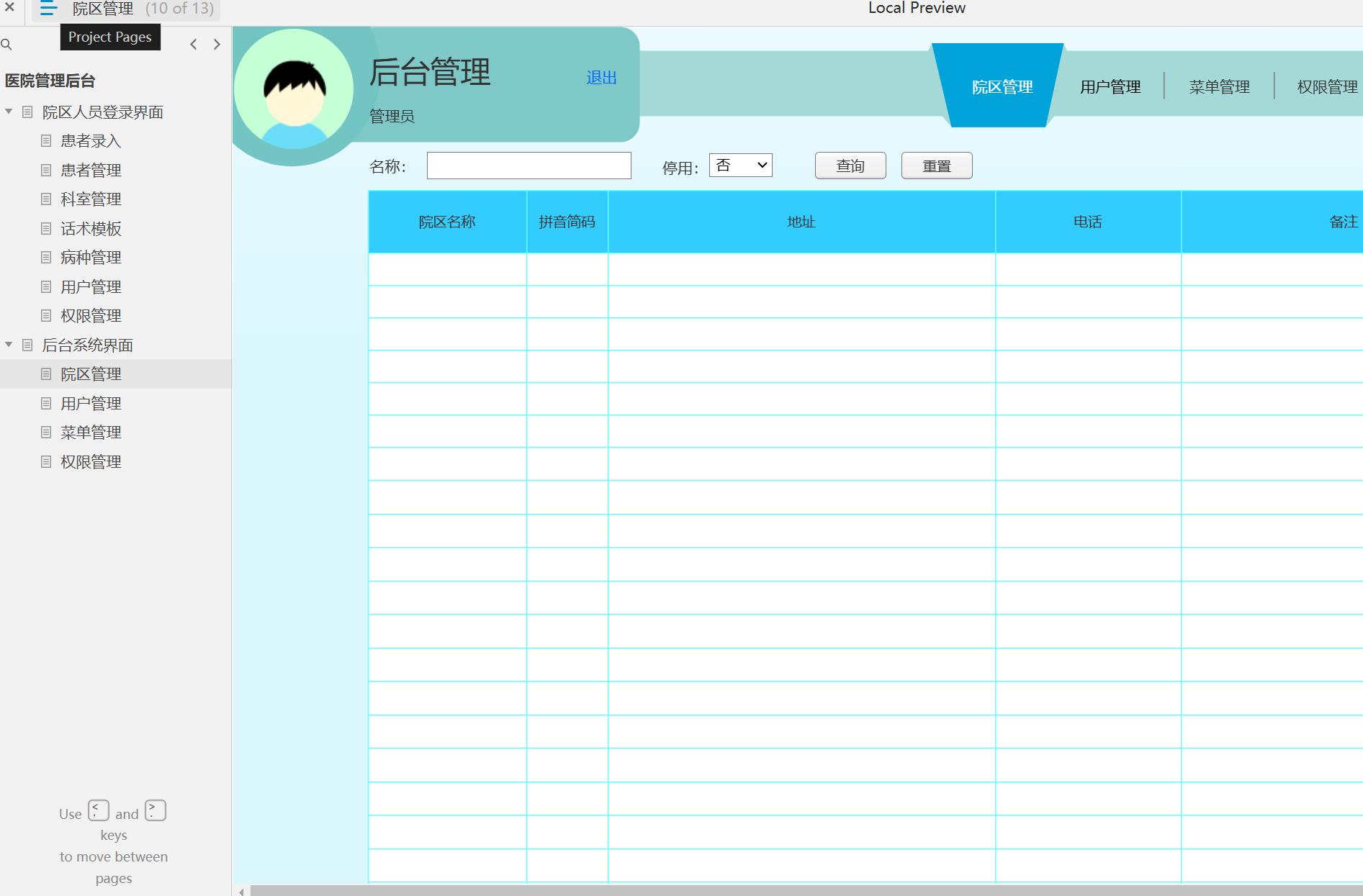
Task: Switch to the 用户管理 top tab
Action: coord(1110,87)
